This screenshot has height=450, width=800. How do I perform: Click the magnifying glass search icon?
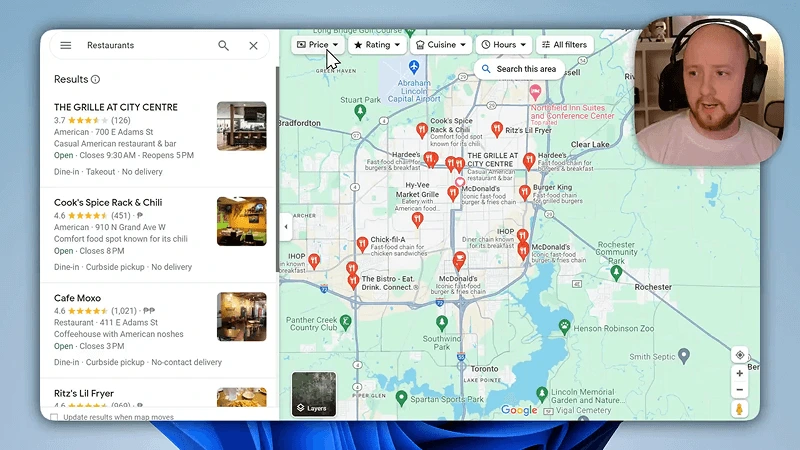tap(223, 45)
